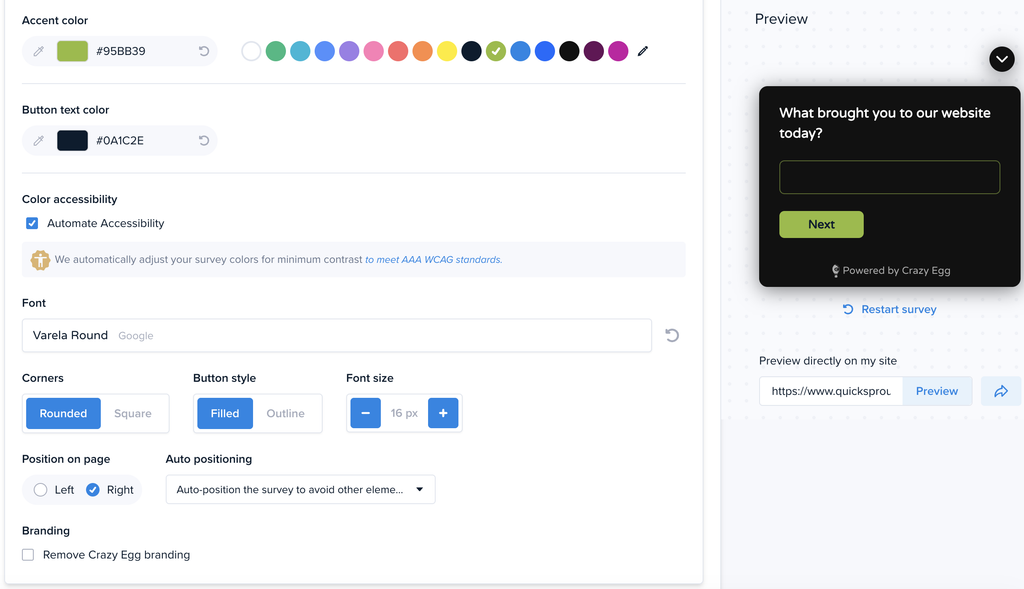Viewport: 1024px width, 589px height.
Task: Click the #95BB39 accent color preview box
Action: [72, 51]
